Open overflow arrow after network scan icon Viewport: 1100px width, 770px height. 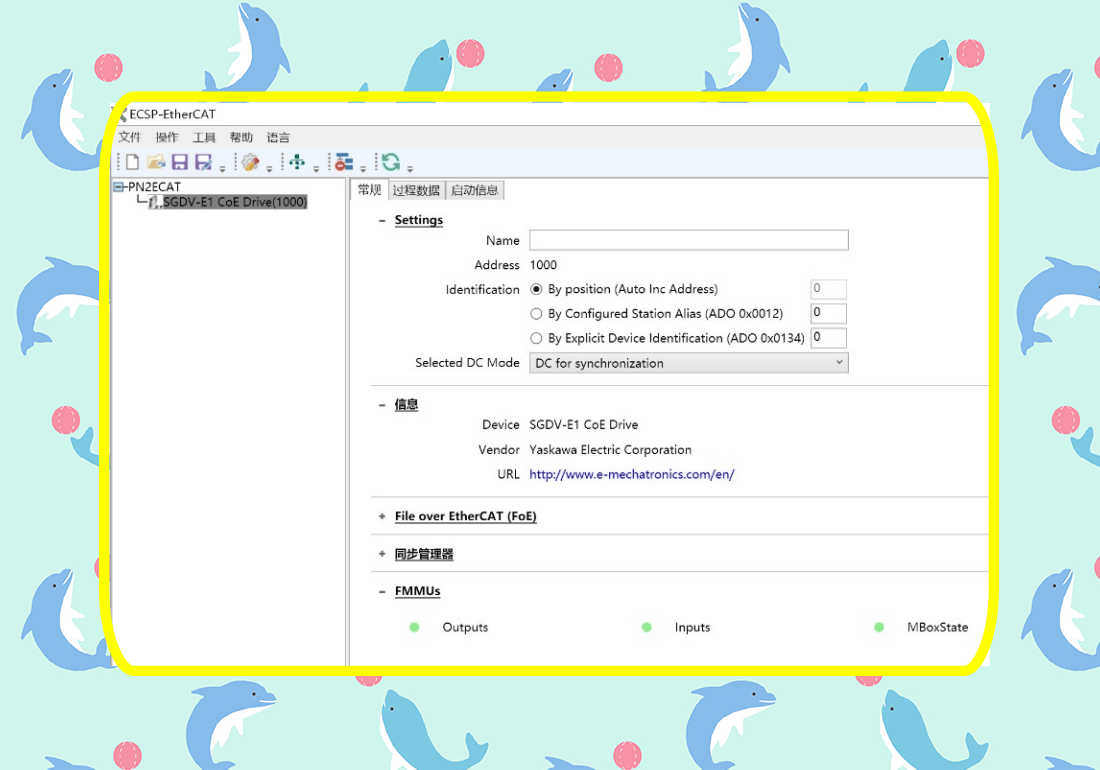point(316,168)
